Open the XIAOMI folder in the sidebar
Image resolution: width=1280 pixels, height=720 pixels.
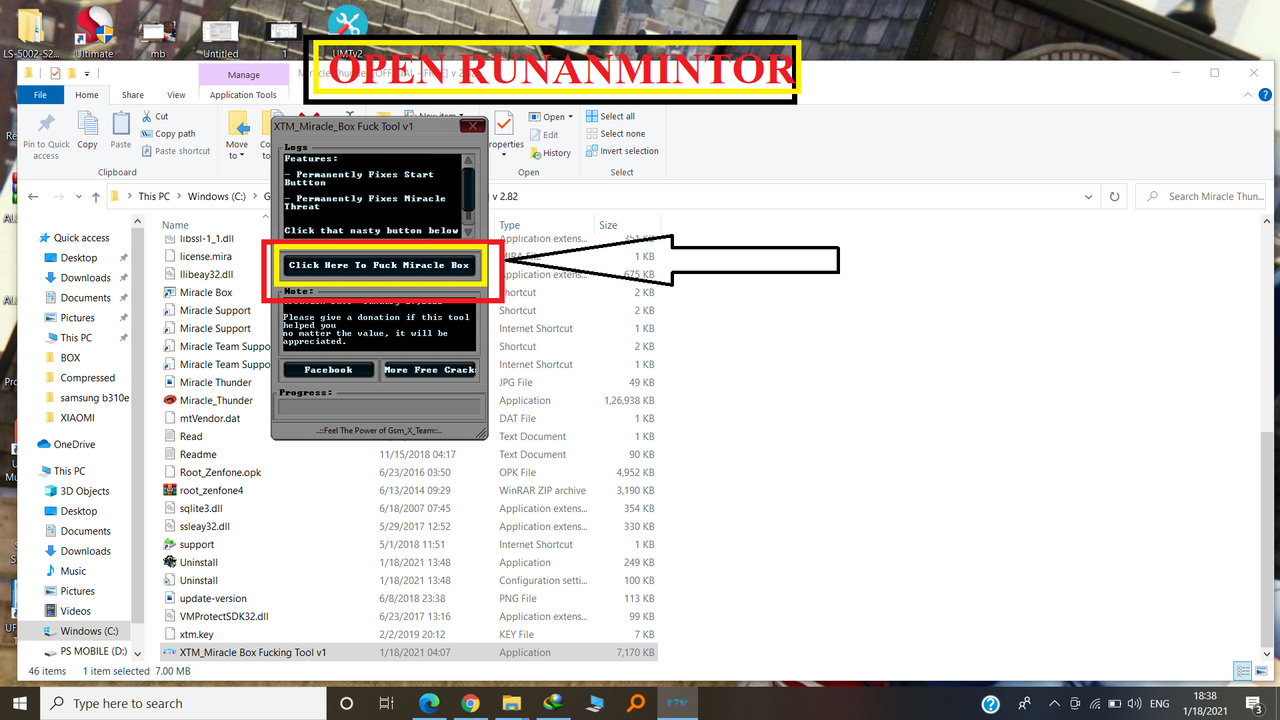point(77,418)
